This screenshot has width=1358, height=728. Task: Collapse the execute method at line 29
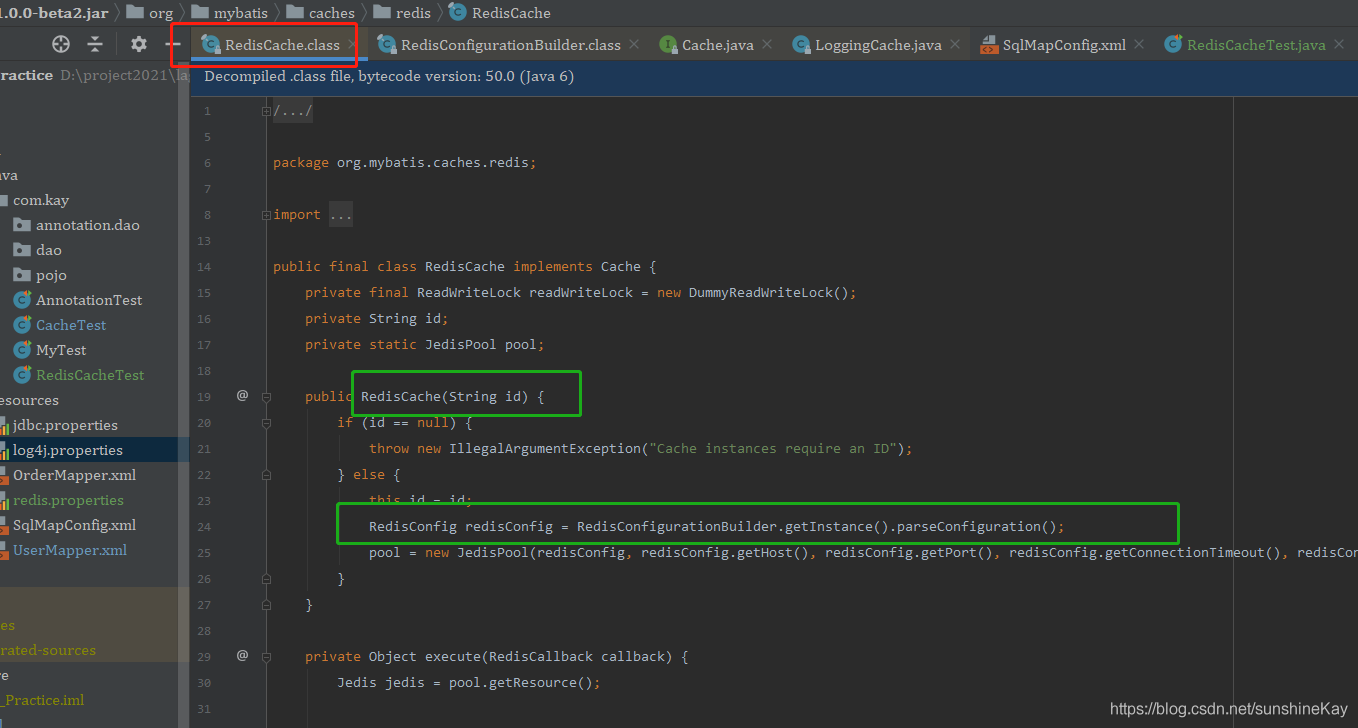[x=266, y=657]
